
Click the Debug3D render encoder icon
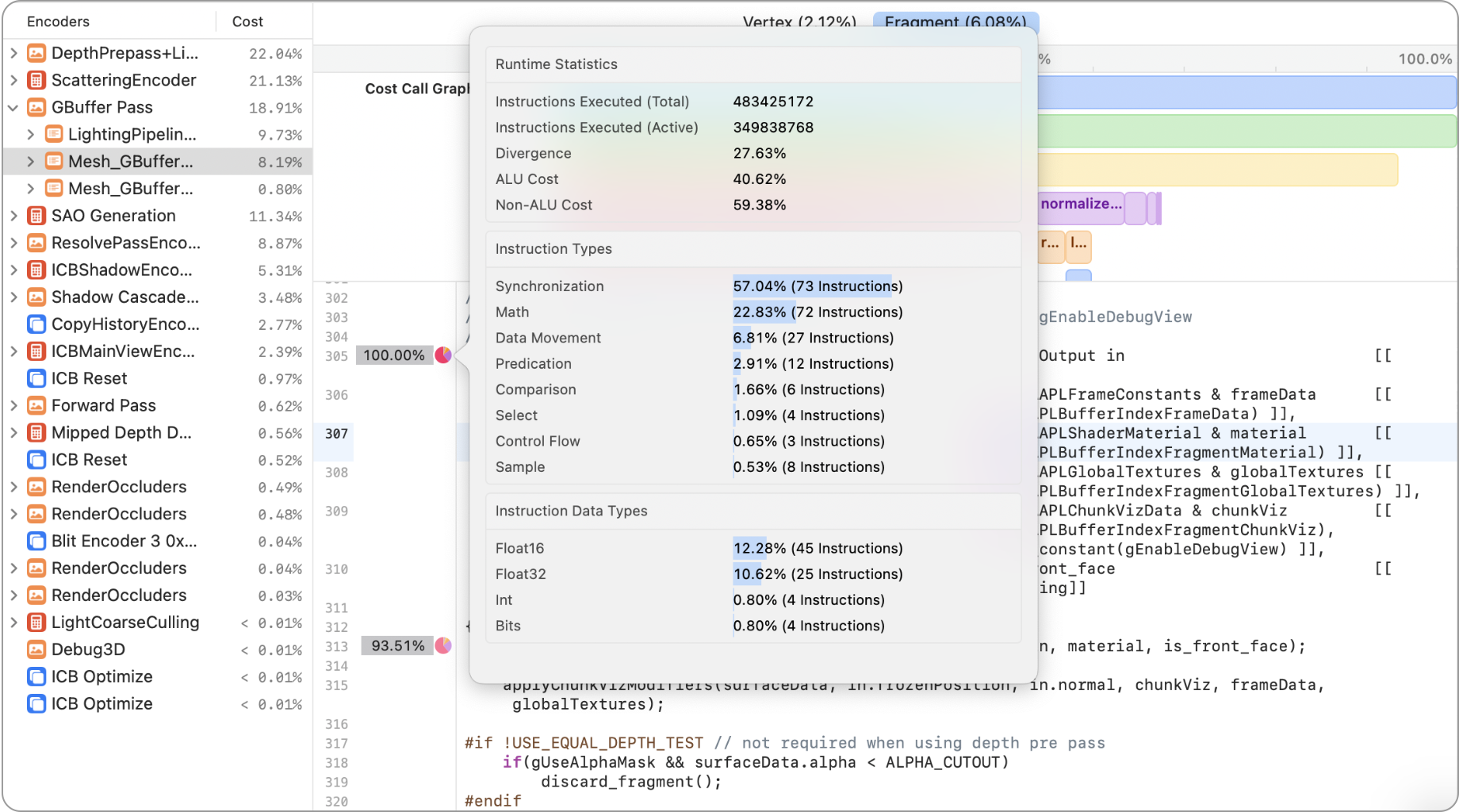36,649
